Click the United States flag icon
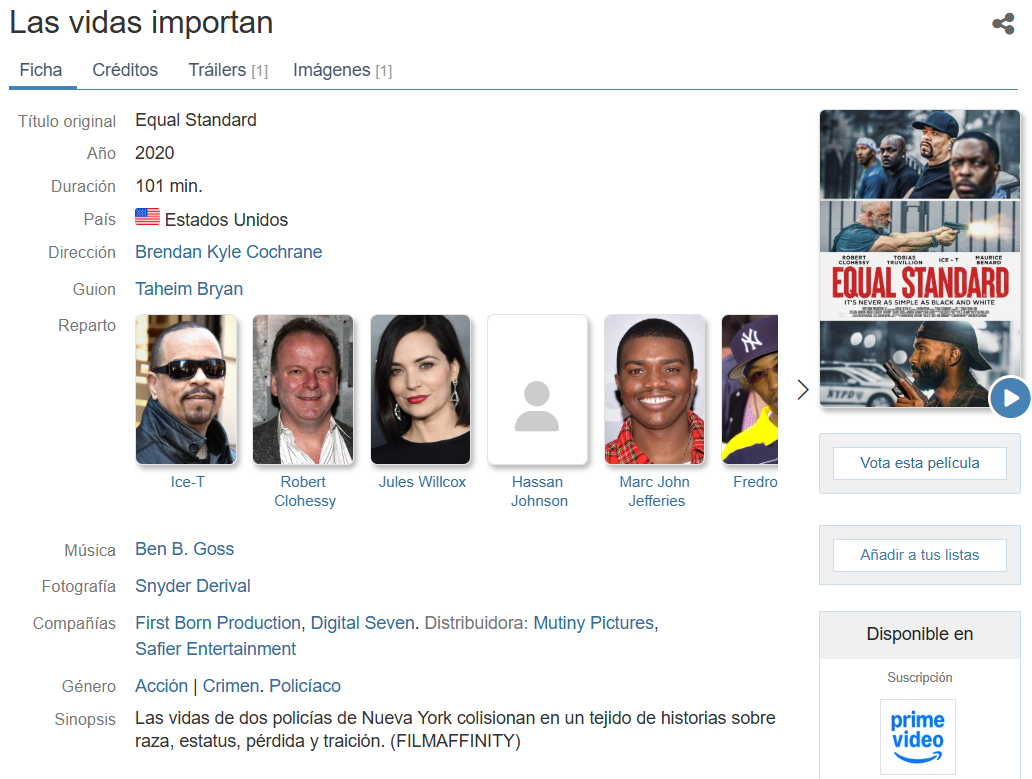The height and width of the screenshot is (779, 1032). point(147,218)
